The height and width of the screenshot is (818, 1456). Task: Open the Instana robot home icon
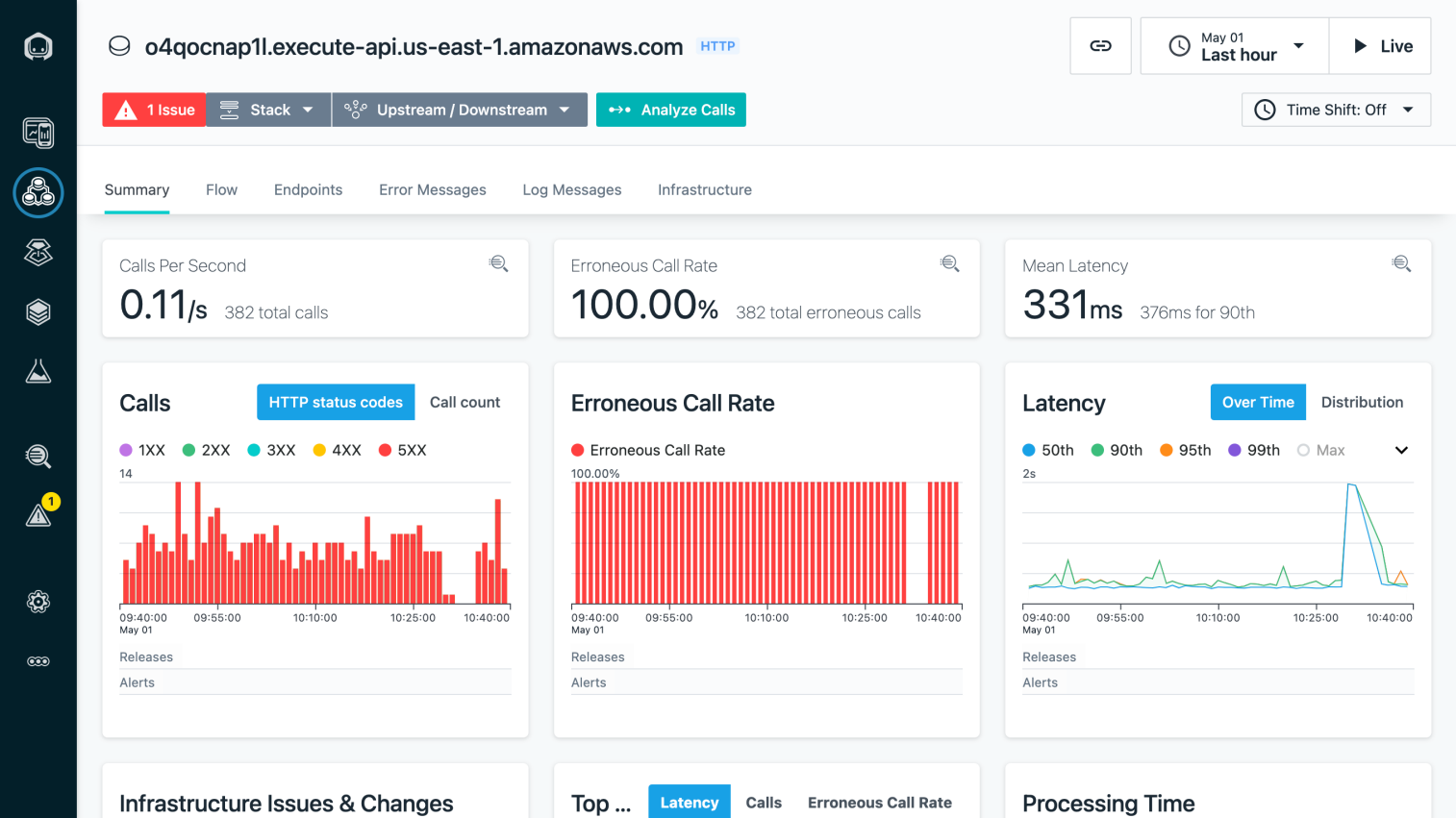point(38,45)
